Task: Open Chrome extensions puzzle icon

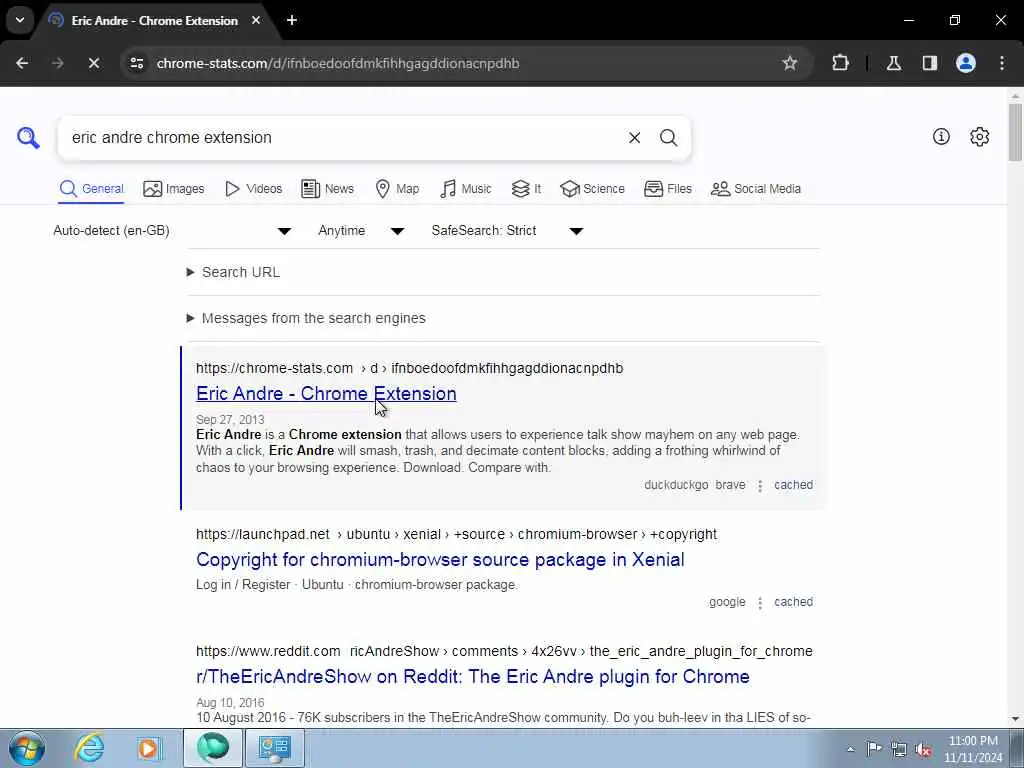Action: [x=840, y=63]
